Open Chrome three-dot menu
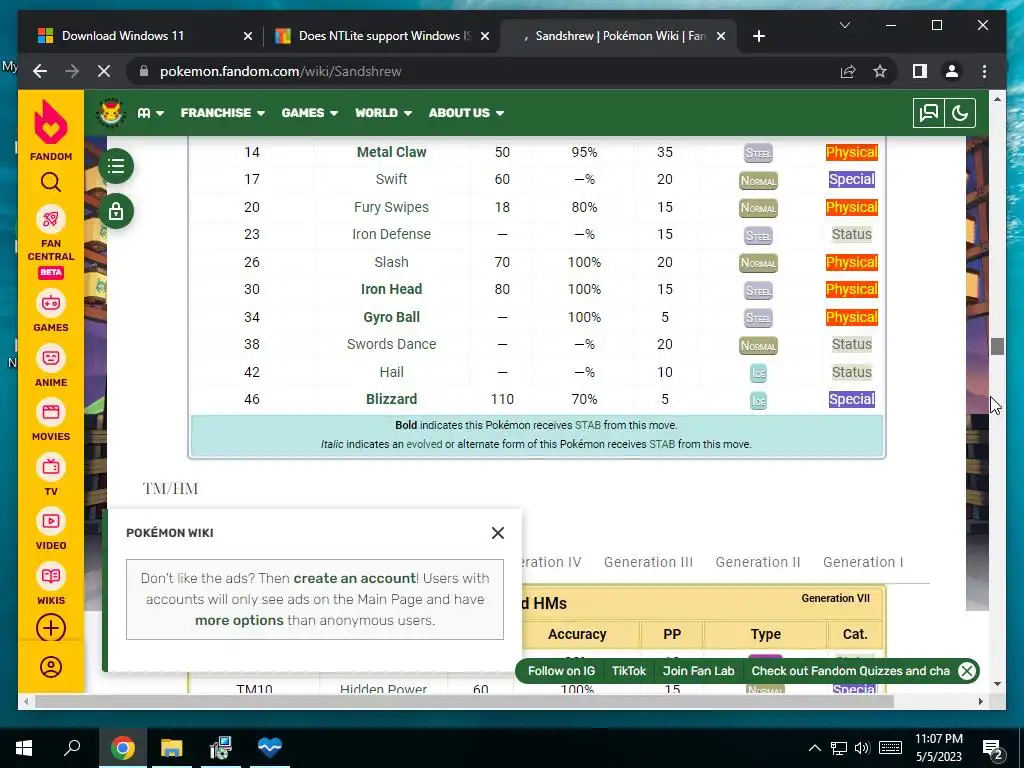 [x=984, y=71]
